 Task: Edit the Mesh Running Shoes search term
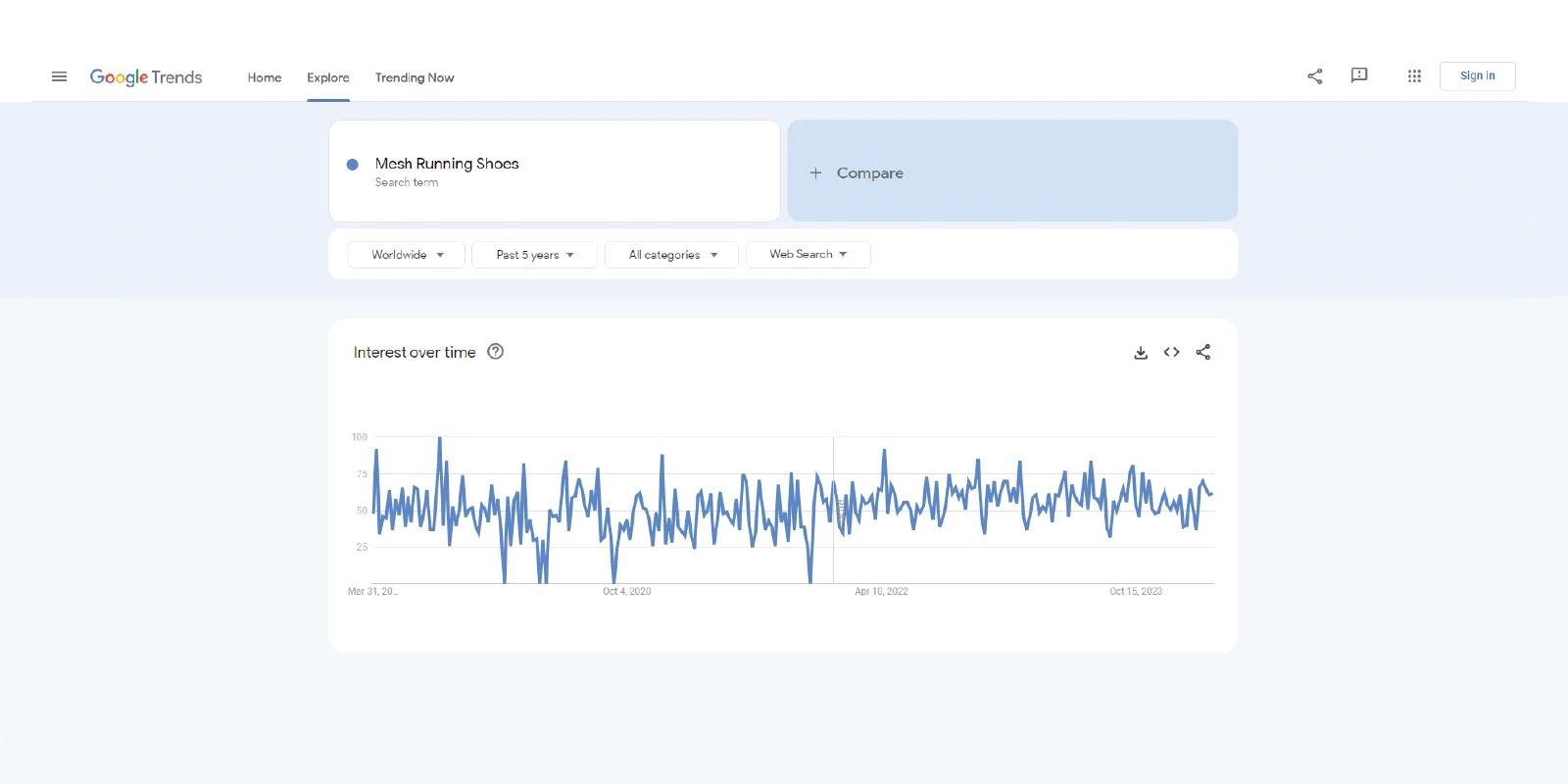pyautogui.click(x=447, y=164)
